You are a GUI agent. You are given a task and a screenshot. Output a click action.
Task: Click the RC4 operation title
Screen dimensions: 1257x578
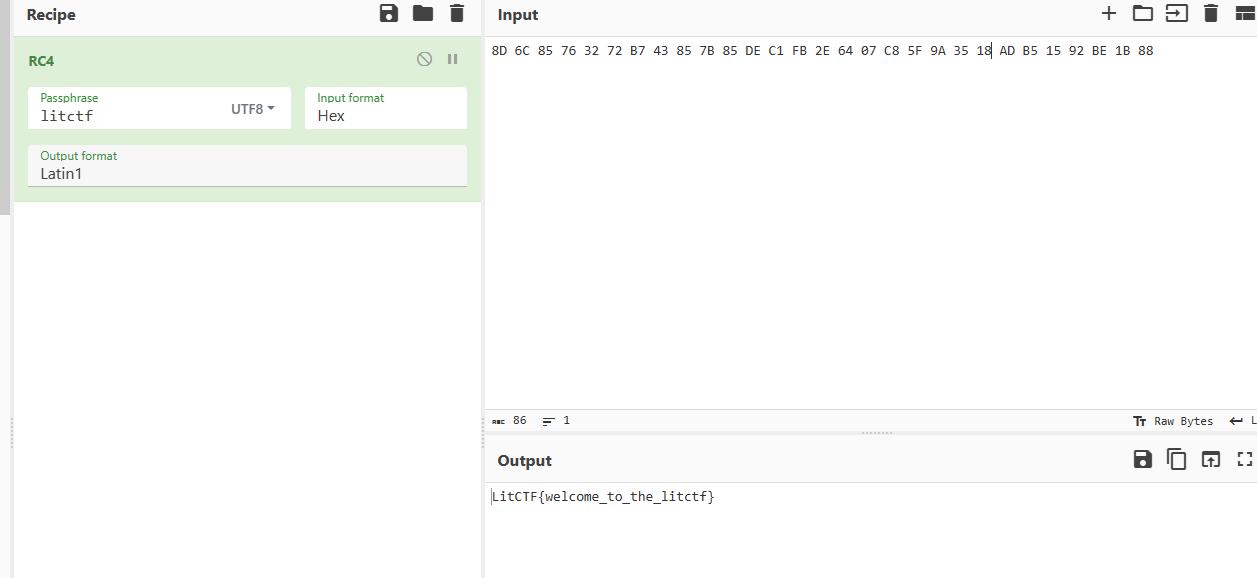41,61
